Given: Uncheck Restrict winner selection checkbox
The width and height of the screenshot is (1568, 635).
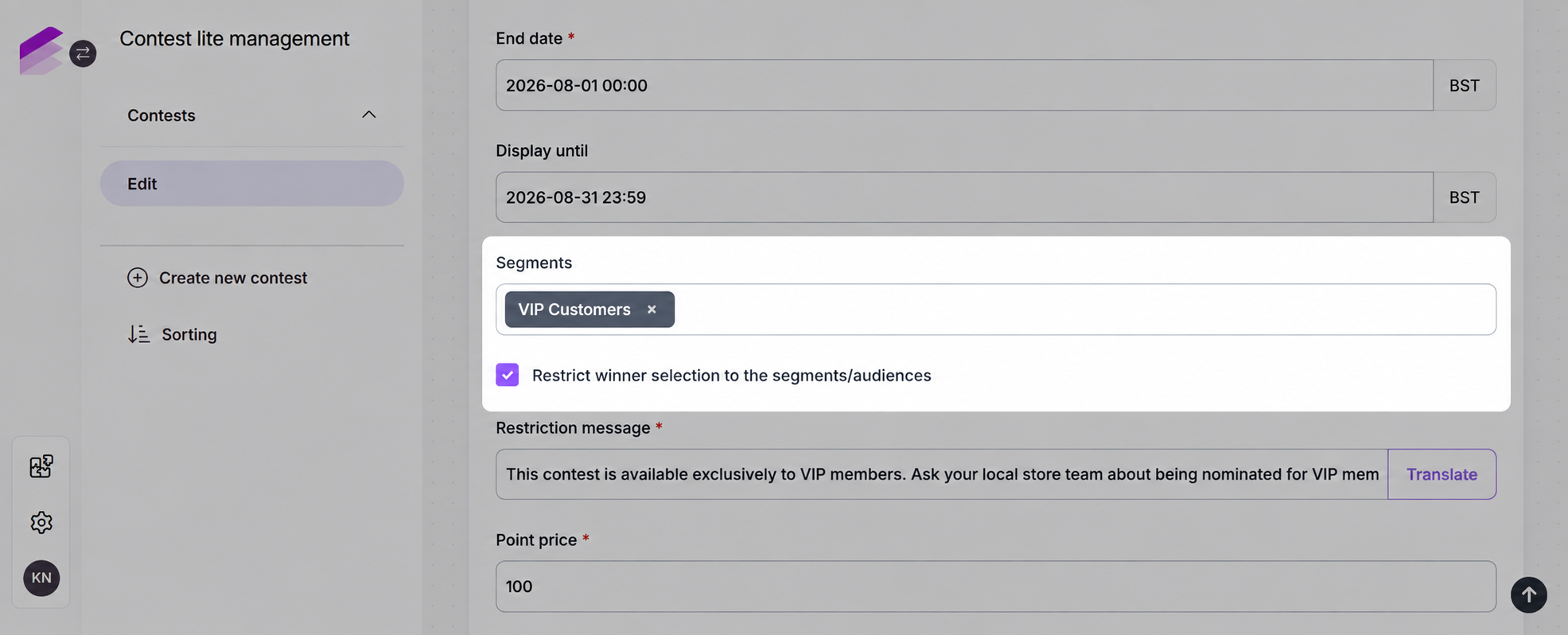Looking at the screenshot, I should click(507, 375).
